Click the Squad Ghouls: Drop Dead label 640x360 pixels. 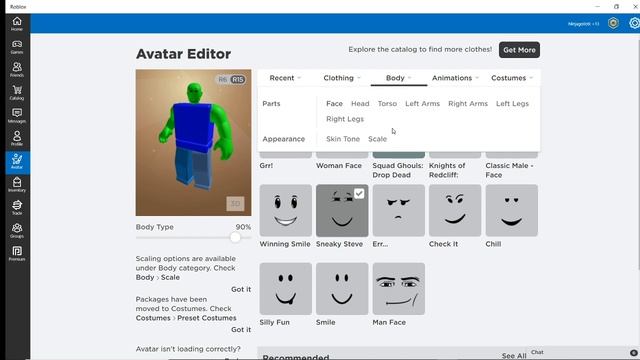pyautogui.click(x=398, y=170)
